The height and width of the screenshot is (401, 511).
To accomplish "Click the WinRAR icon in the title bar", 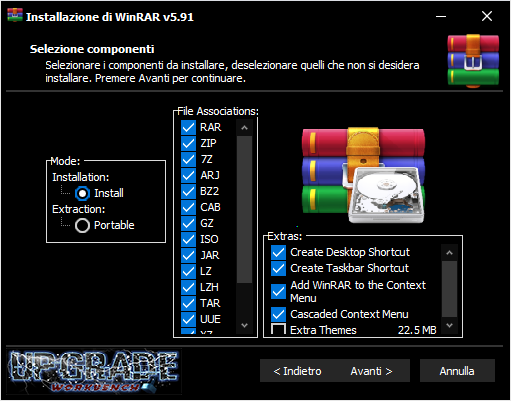I will click(x=15, y=16).
